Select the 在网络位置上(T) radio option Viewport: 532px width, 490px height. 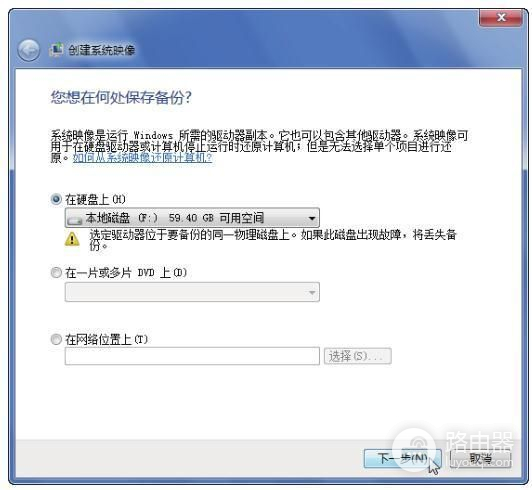pyautogui.click(x=56, y=339)
